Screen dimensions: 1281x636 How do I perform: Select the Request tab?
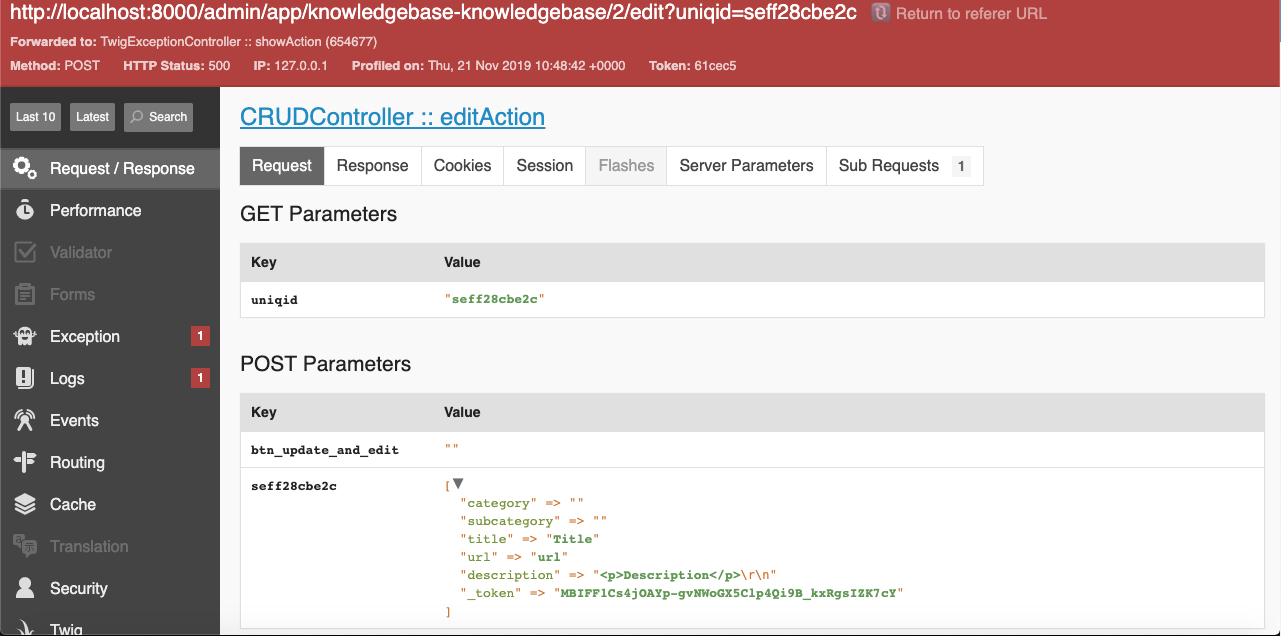click(282, 166)
